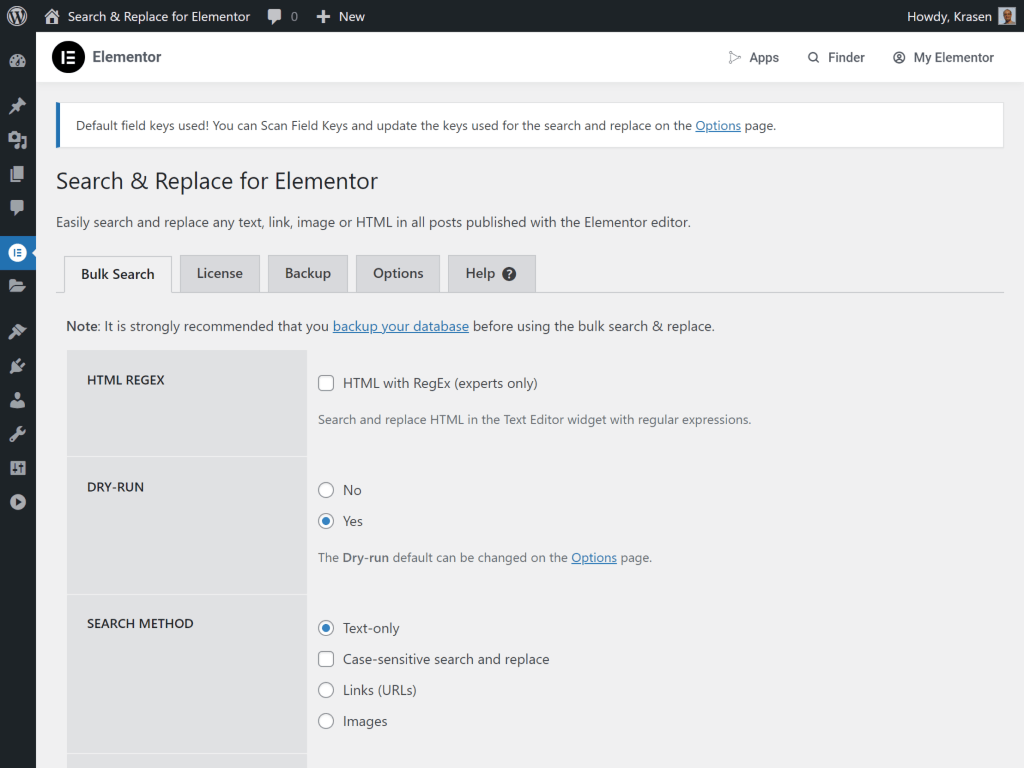
Task: Open Comments from the sidebar speech icon
Action: (18, 208)
